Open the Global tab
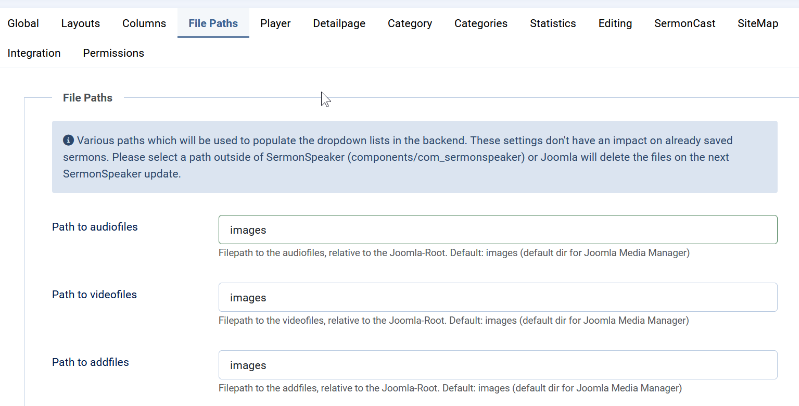The width and height of the screenshot is (799, 406). (23, 23)
